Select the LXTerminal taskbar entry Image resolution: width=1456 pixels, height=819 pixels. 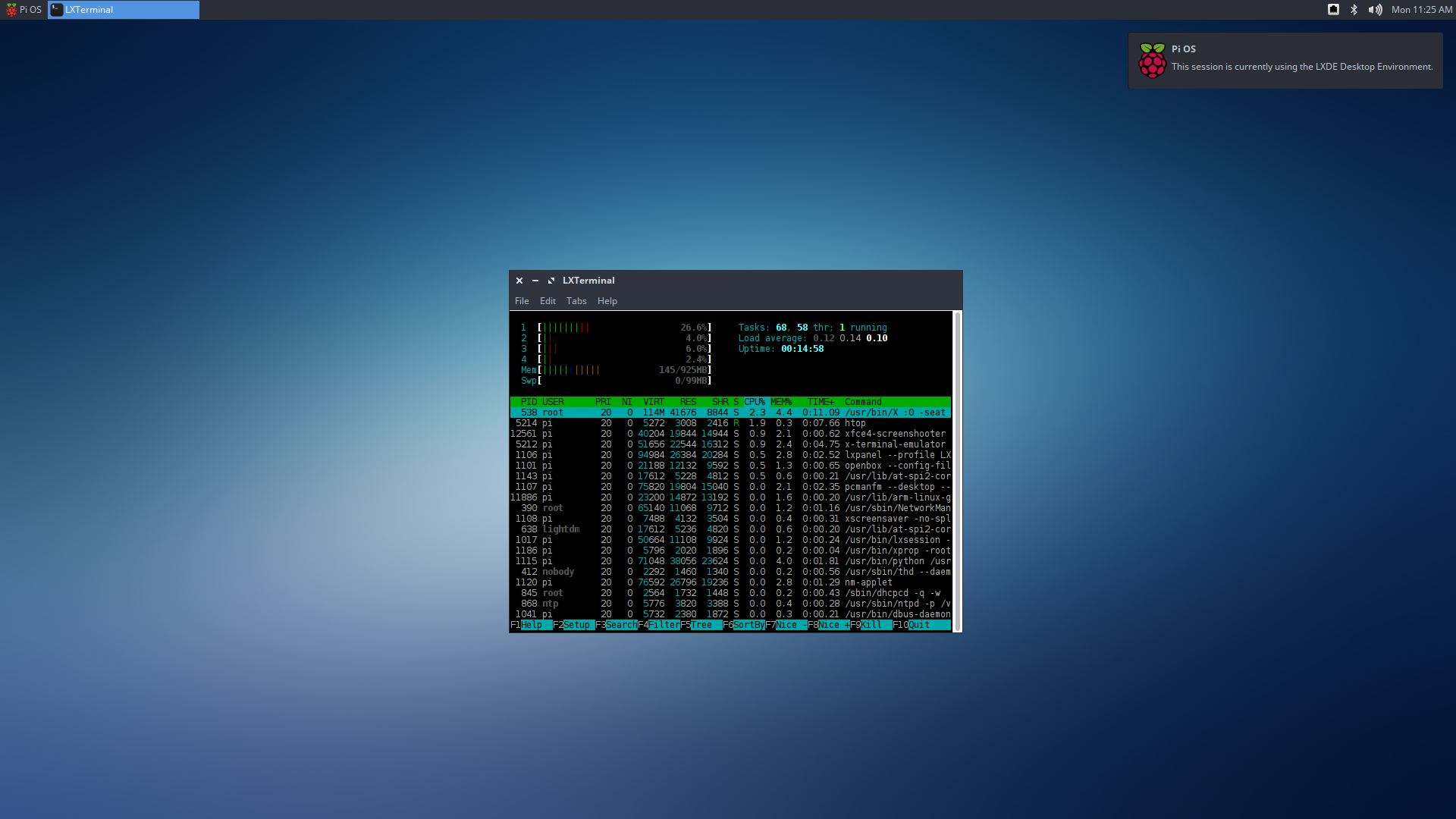point(124,10)
